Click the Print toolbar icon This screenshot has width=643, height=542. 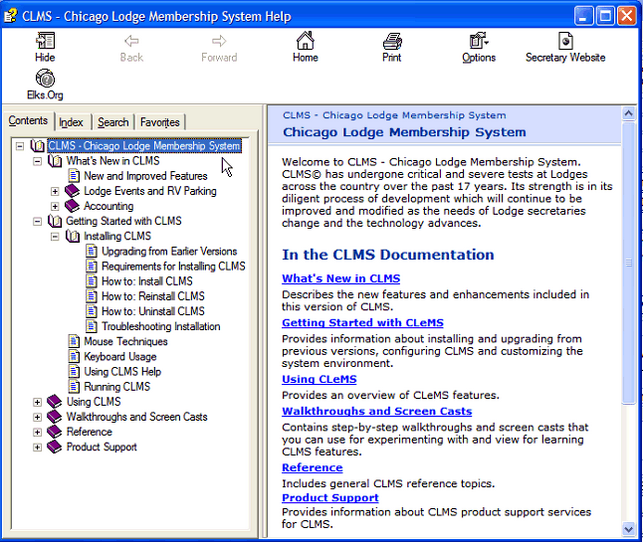[x=392, y=42]
